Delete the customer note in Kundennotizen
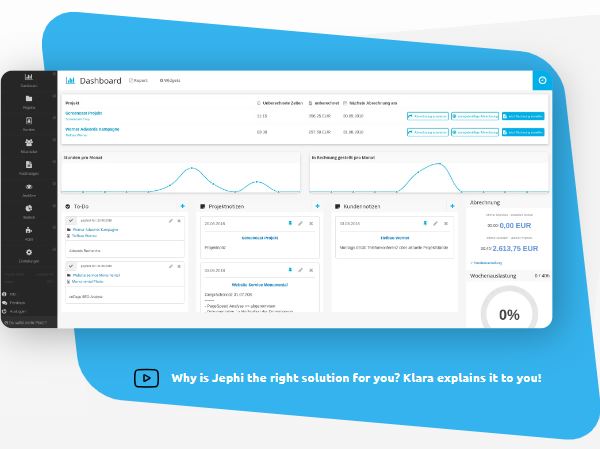Image resolution: width=600 pixels, height=449 pixels. point(446,223)
